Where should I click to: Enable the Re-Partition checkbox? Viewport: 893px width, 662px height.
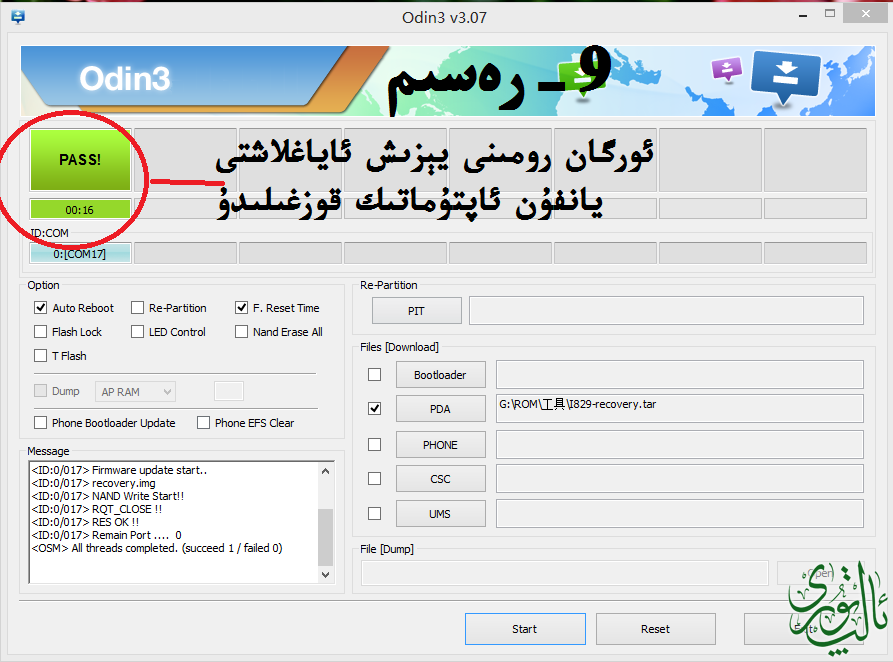click(137, 308)
